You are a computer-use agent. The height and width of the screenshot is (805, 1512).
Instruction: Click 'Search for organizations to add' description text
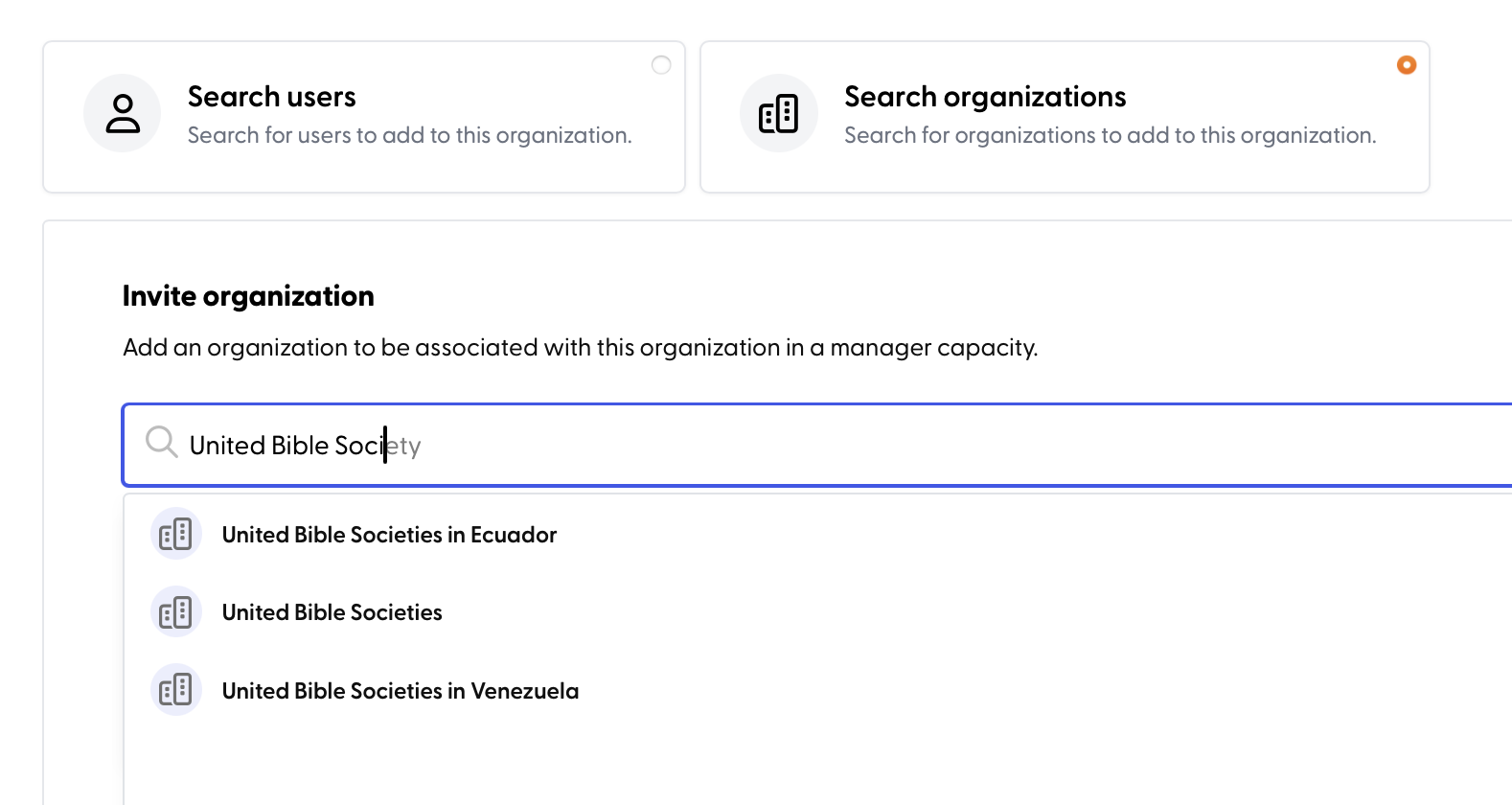pyautogui.click(x=1111, y=135)
